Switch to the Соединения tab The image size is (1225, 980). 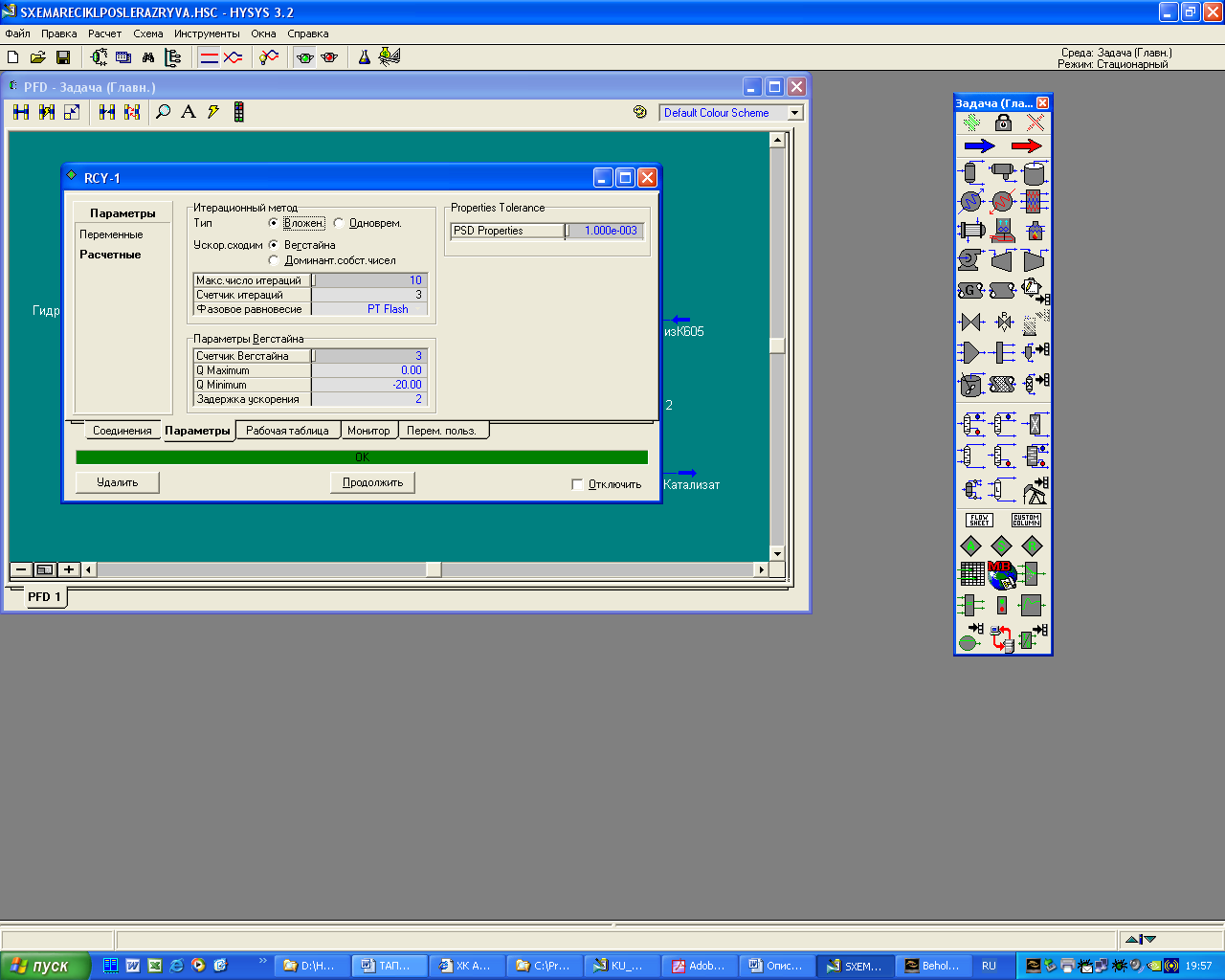[x=122, y=431]
